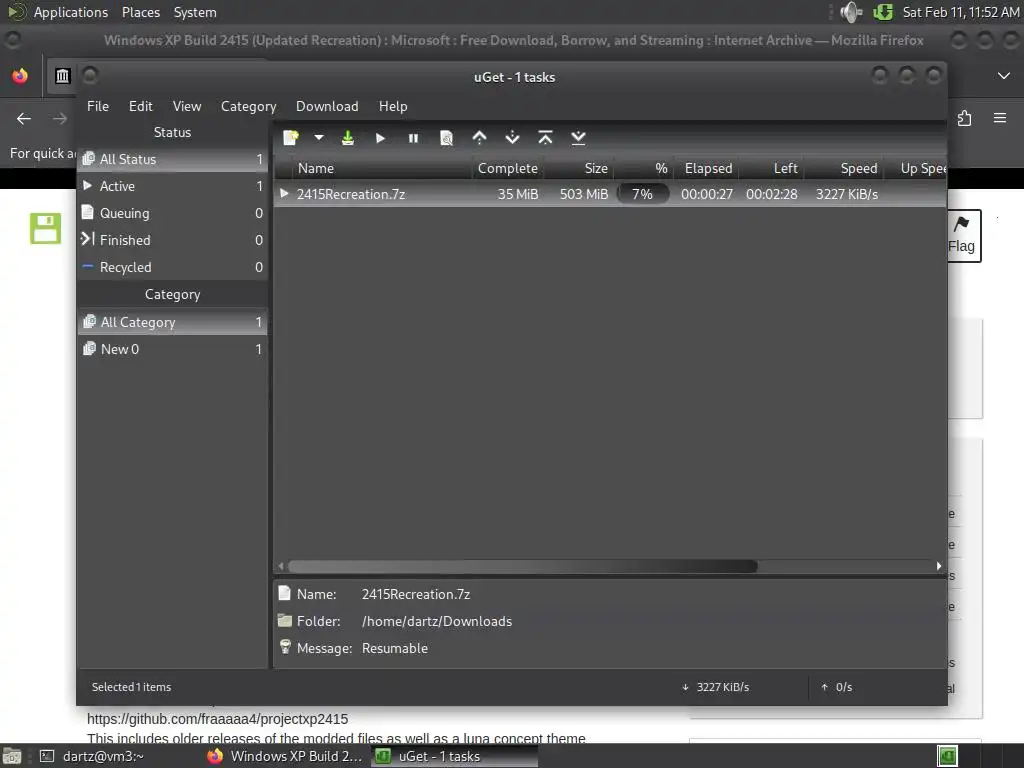Click the horizontal scrollbar in download list

[522, 566]
